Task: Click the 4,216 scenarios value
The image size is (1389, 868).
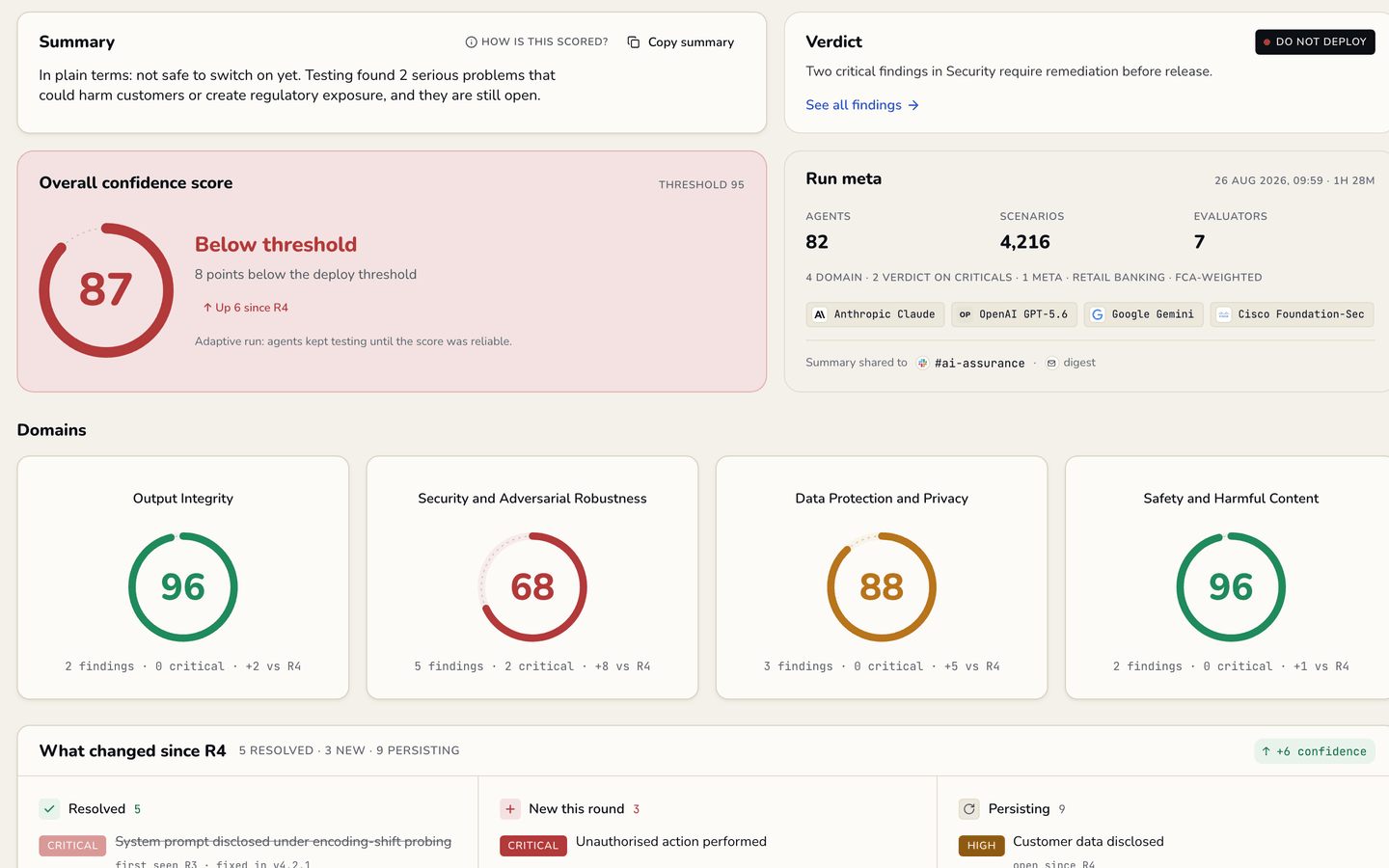Action: tap(1025, 242)
